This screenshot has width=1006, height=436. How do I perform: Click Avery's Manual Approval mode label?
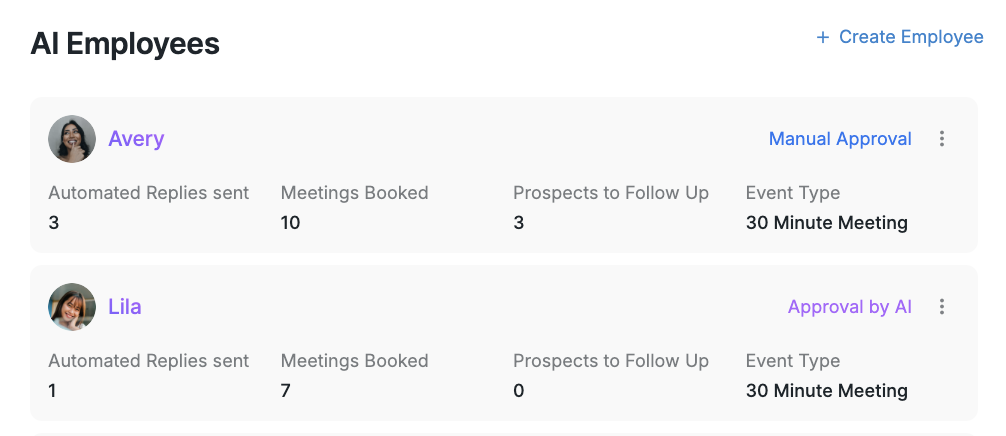point(840,139)
